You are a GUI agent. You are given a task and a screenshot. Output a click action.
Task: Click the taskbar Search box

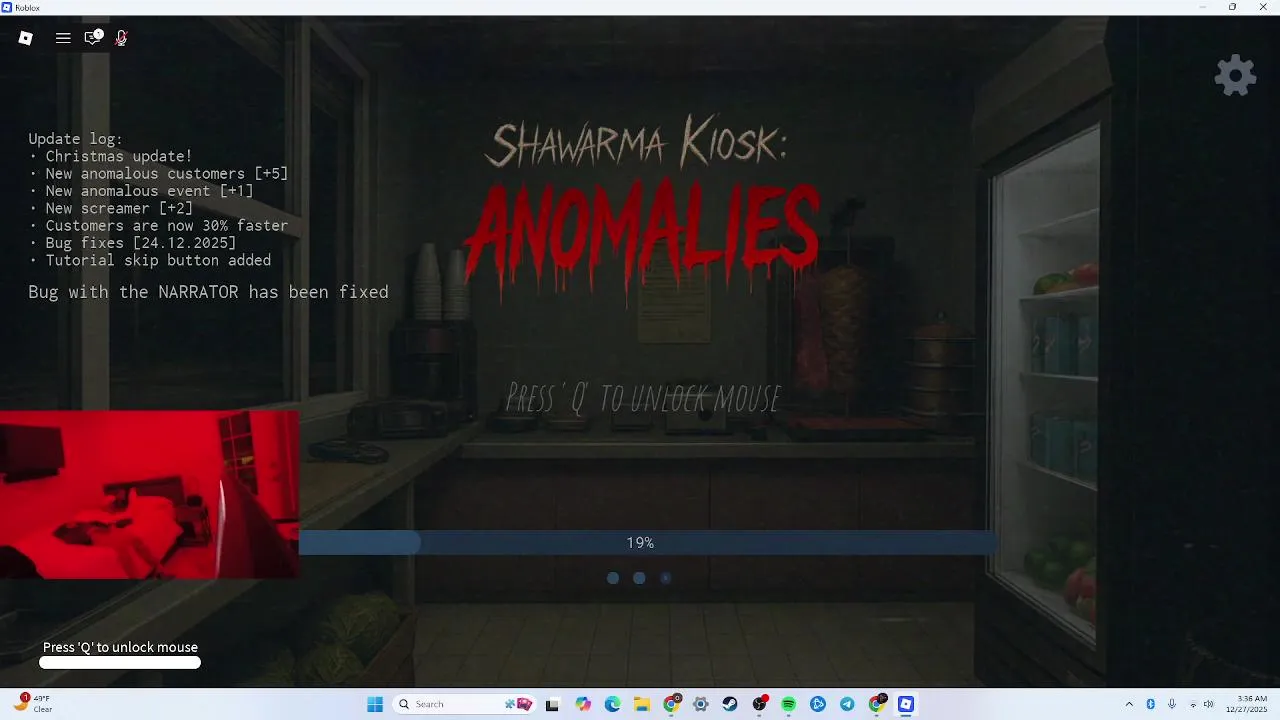point(464,704)
